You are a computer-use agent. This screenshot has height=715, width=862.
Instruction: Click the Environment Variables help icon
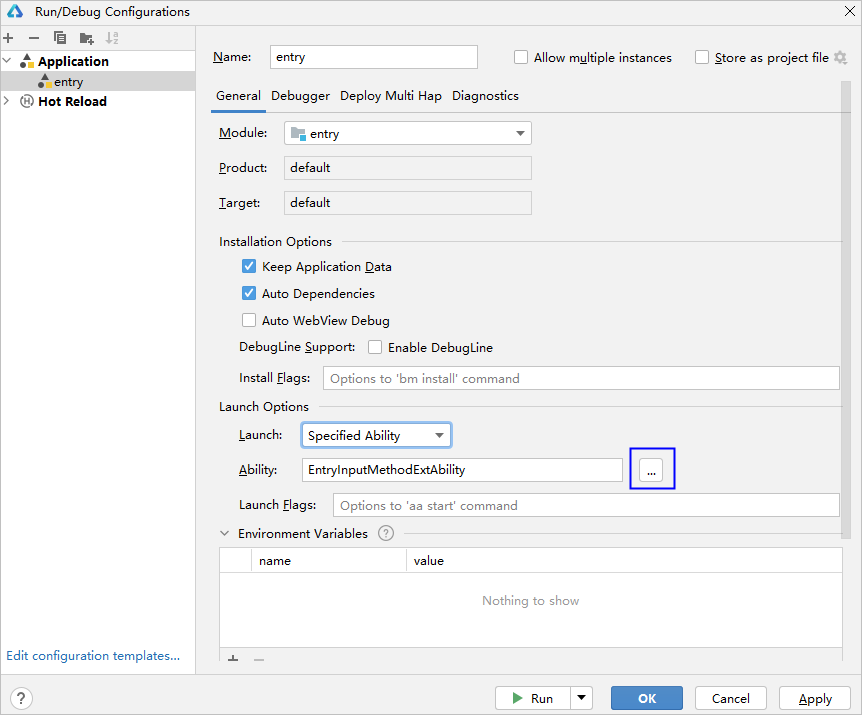coord(386,534)
